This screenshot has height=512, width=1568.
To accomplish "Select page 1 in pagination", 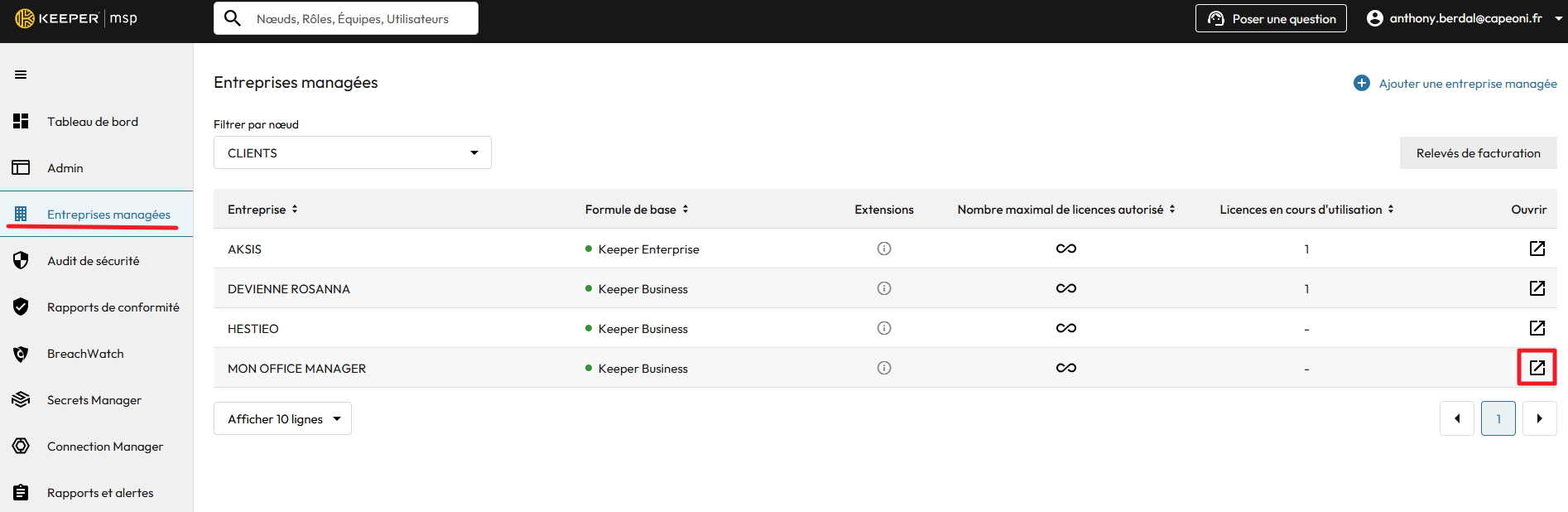I will [x=1498, y=418].
